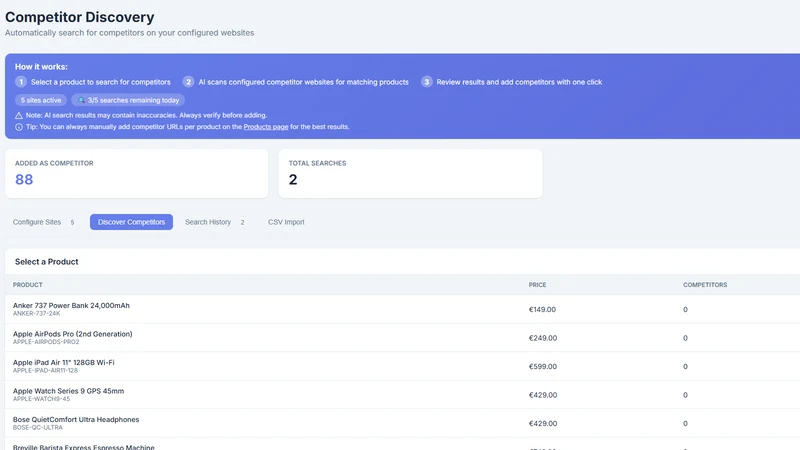Viewport: 800px width, 450px height.
Task: Click the search icon in searches remaining badge
Action: [81, 101]
